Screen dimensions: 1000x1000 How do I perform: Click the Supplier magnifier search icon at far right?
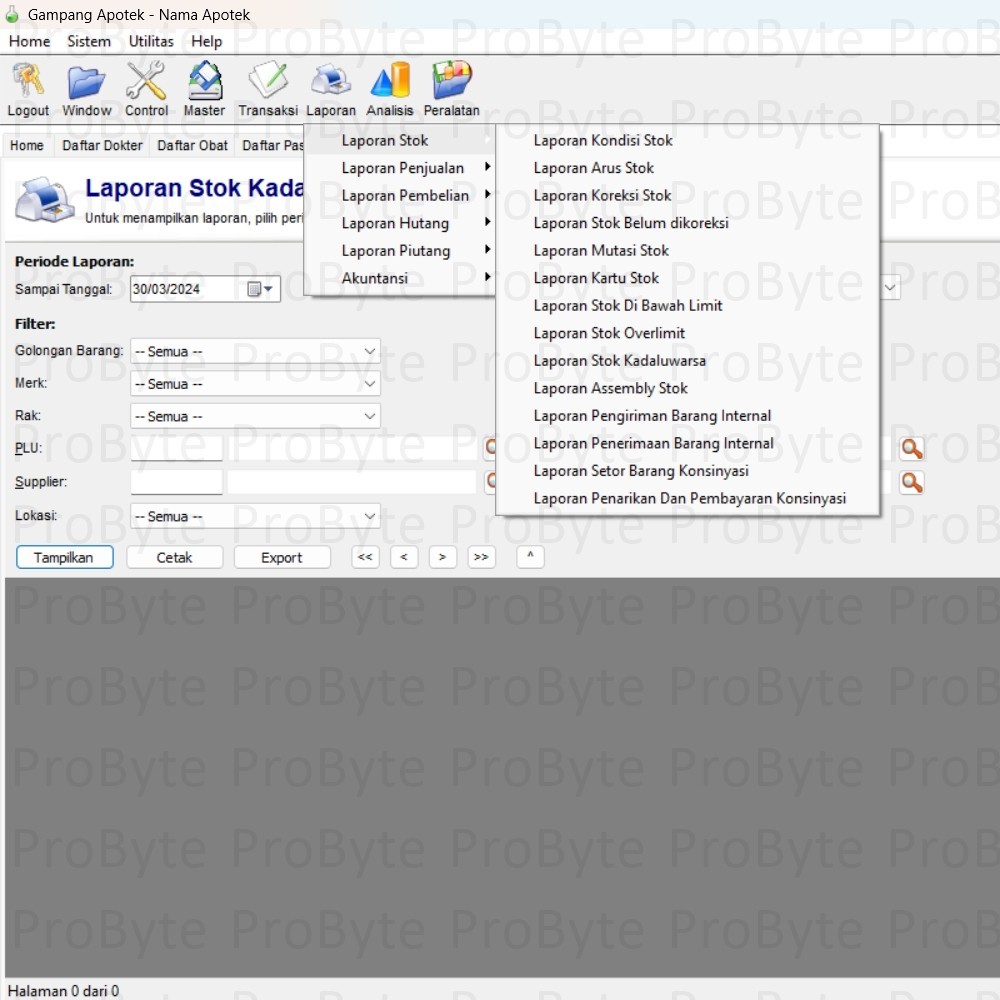click(911, 482)
